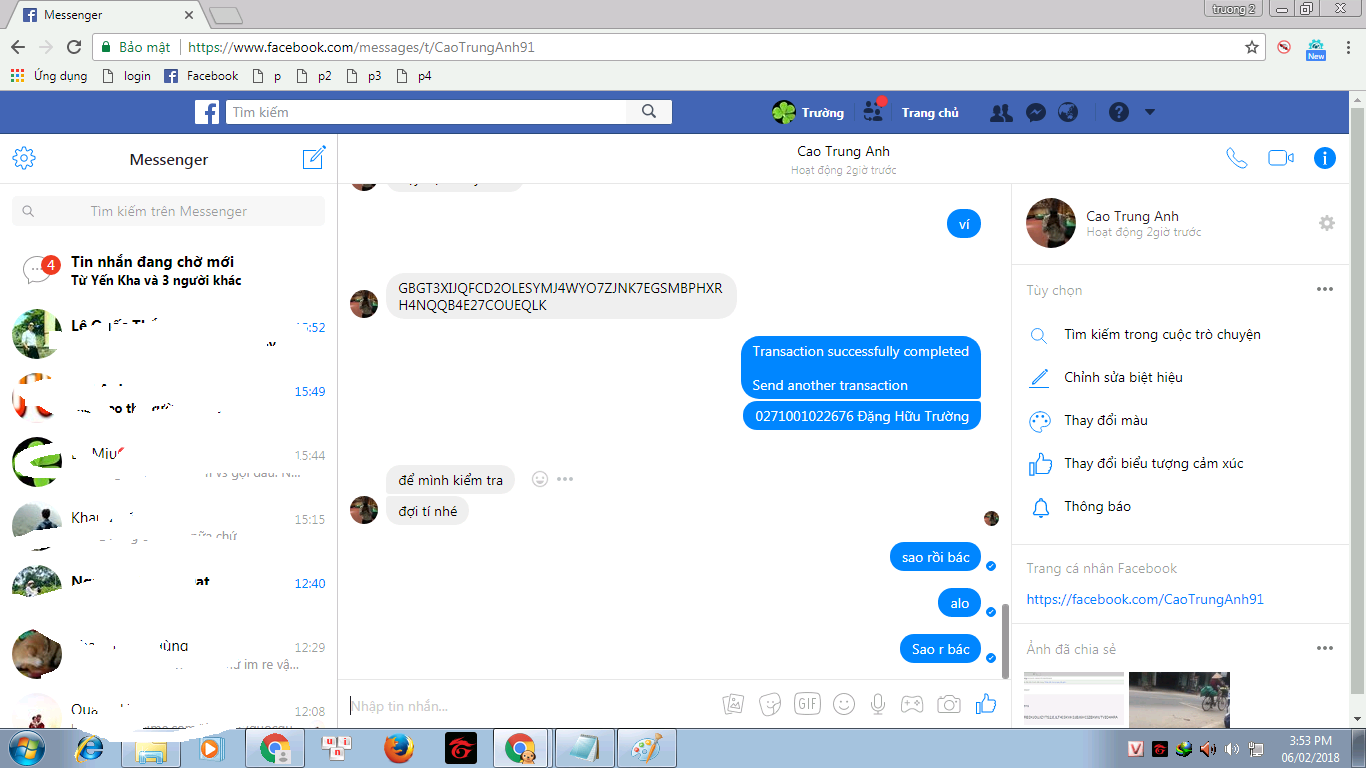The width and height of the screenshot is (1366, 768).
Task: Click the camera icon in composer
Action: tap(949, 704)
